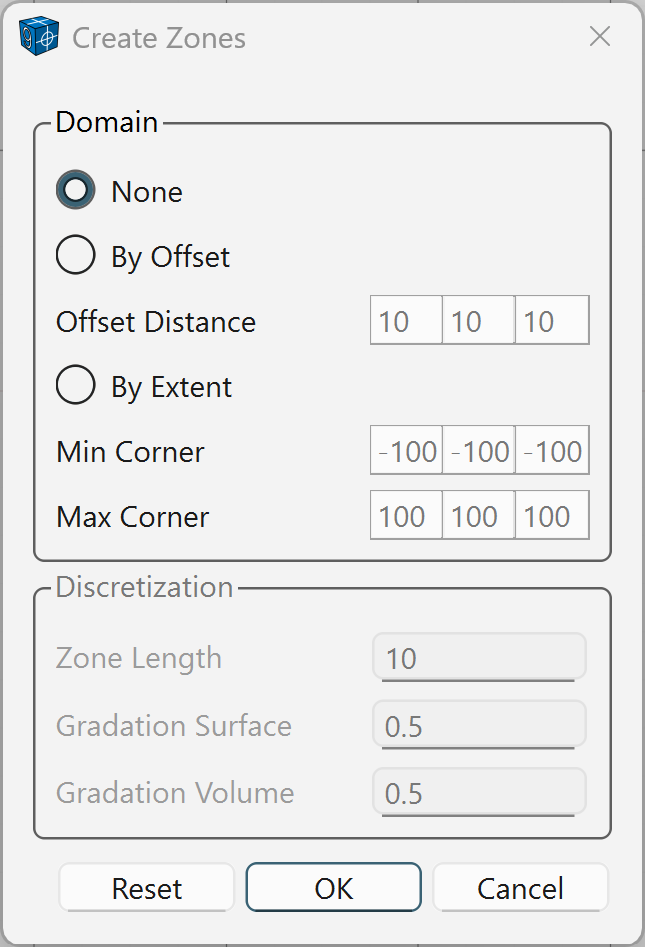This screenshot has height=947, width=645.
Task: Click the Create Zones app icon
Action: pos(40,38)
